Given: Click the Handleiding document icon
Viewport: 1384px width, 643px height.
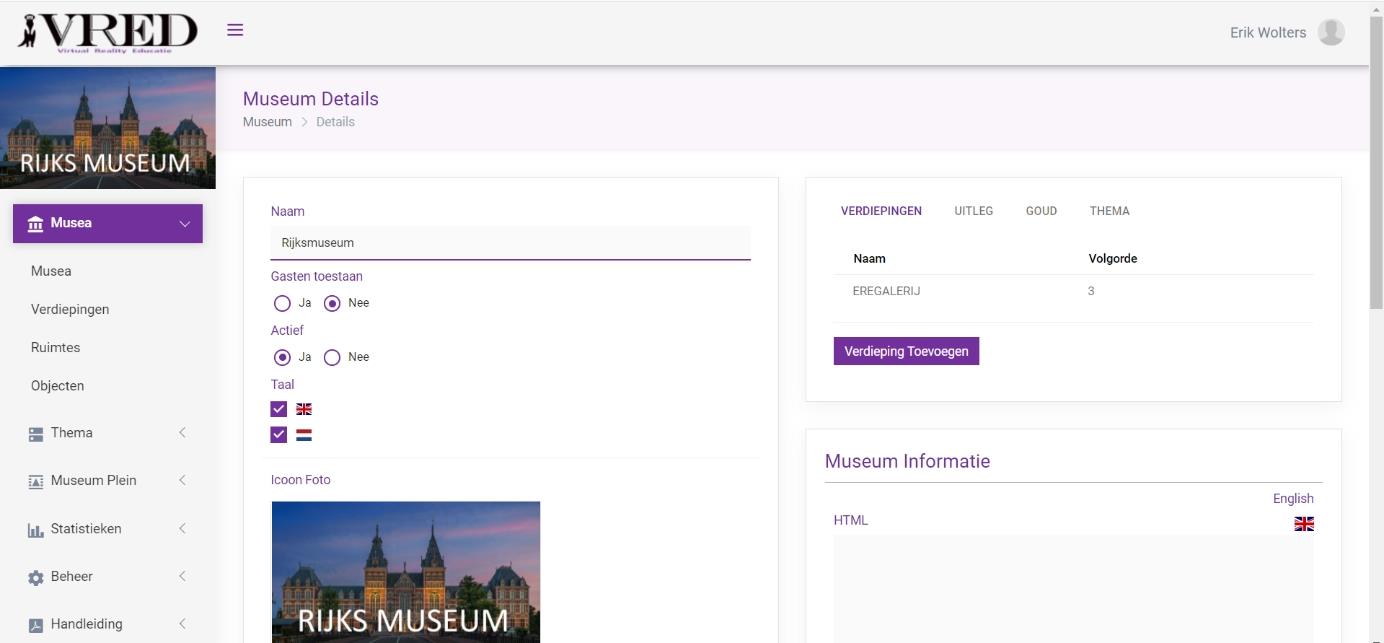Looking at the screenshot, I should click(x=36, y=625).
